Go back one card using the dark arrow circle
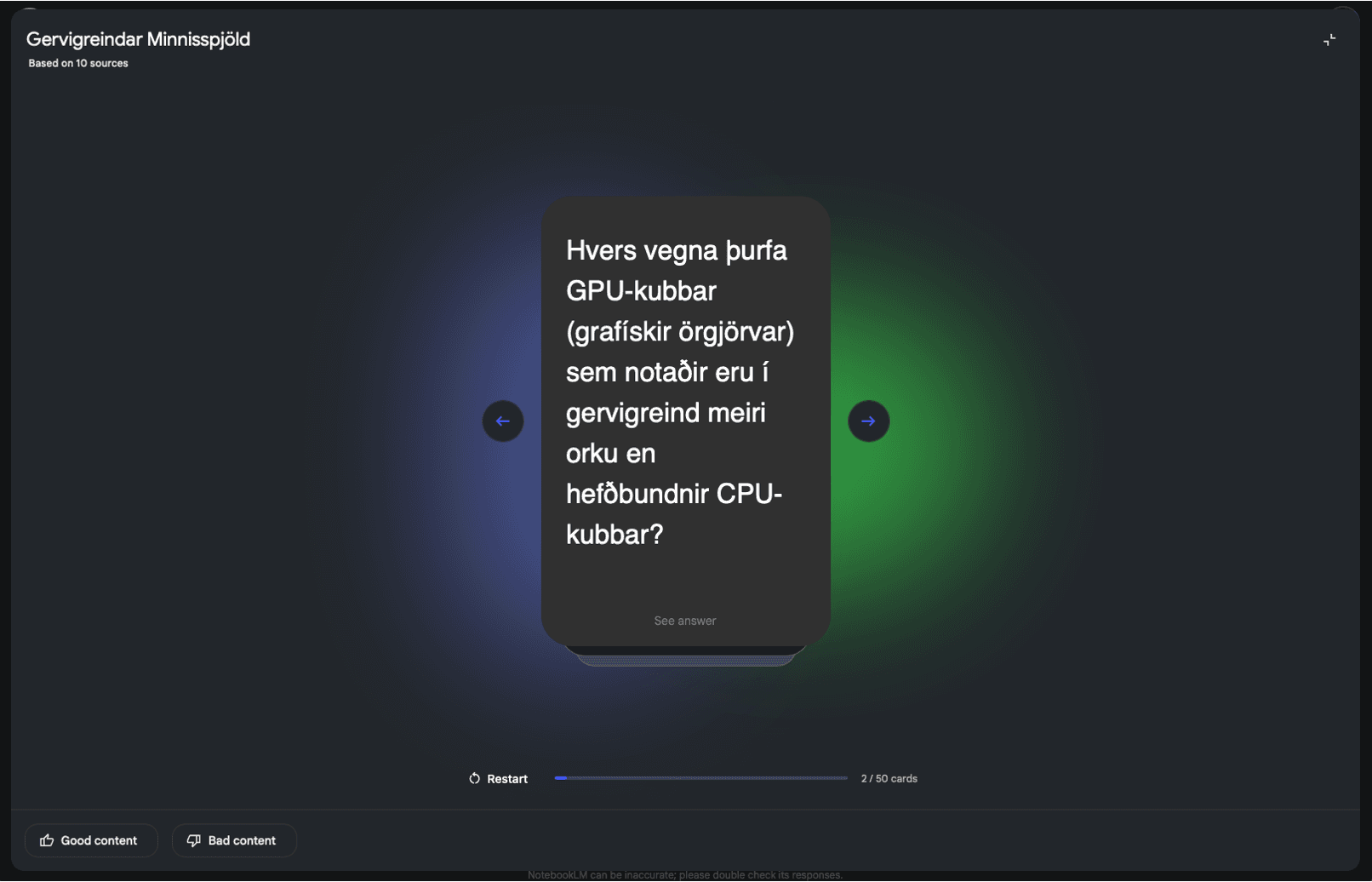This screenshot has width=1372, height=882. pyautogui.click(x=502, y=421)
